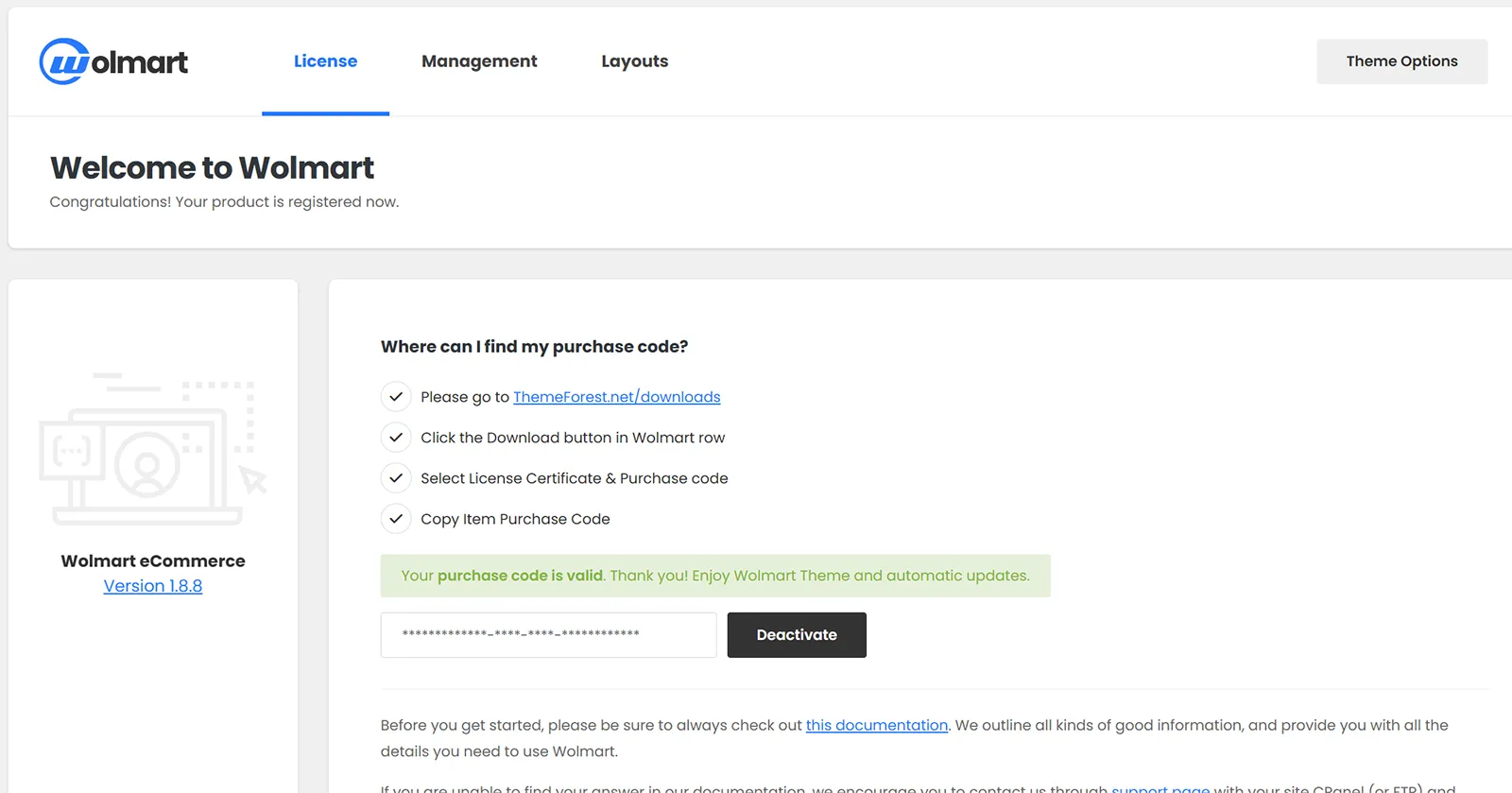Click 'Click the Download button in Wolmart row' text
The width and height of the screenshot is (1512, 793).
573,438
